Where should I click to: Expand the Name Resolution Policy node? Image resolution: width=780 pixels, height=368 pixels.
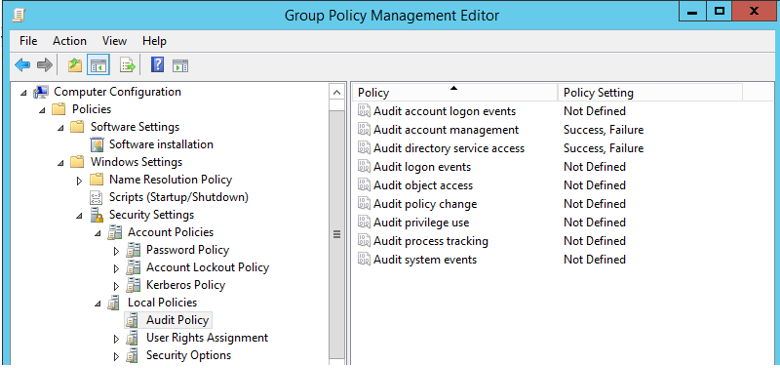click(80, 181)
